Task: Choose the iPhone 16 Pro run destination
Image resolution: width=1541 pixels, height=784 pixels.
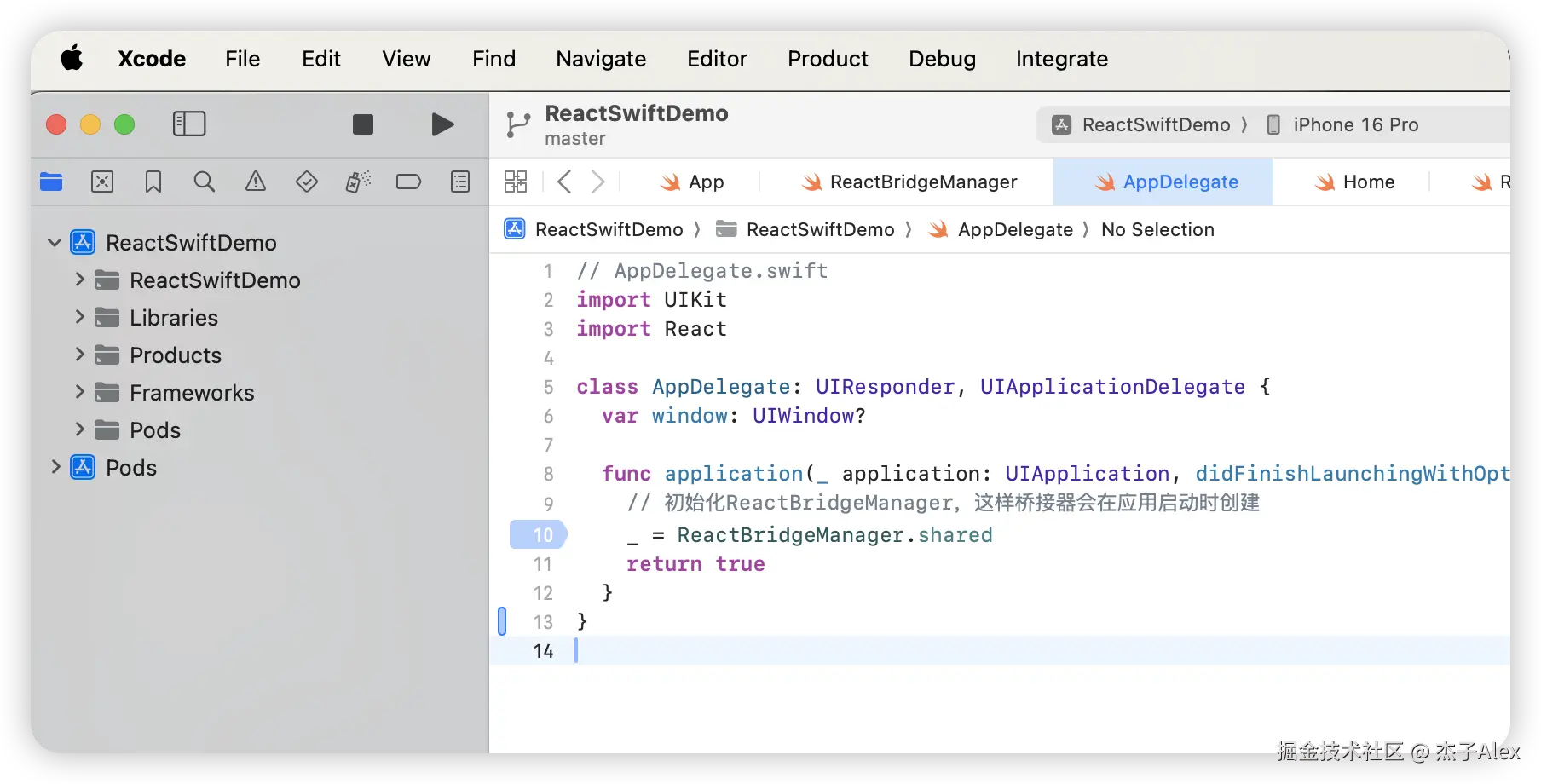Action: coord(1342,125)
